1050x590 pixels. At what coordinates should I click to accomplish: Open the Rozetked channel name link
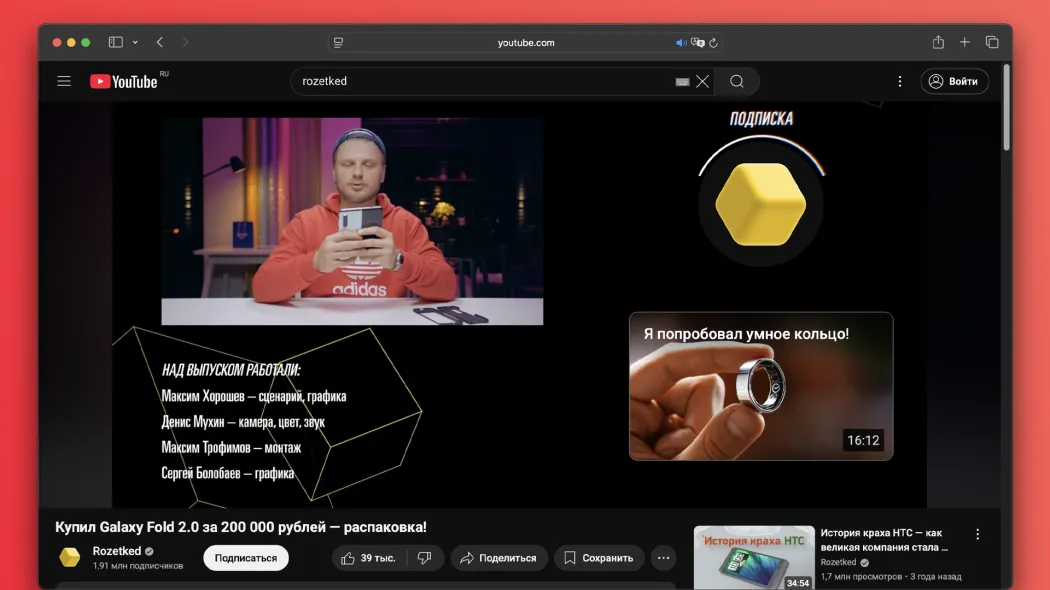tap(117, 550)
